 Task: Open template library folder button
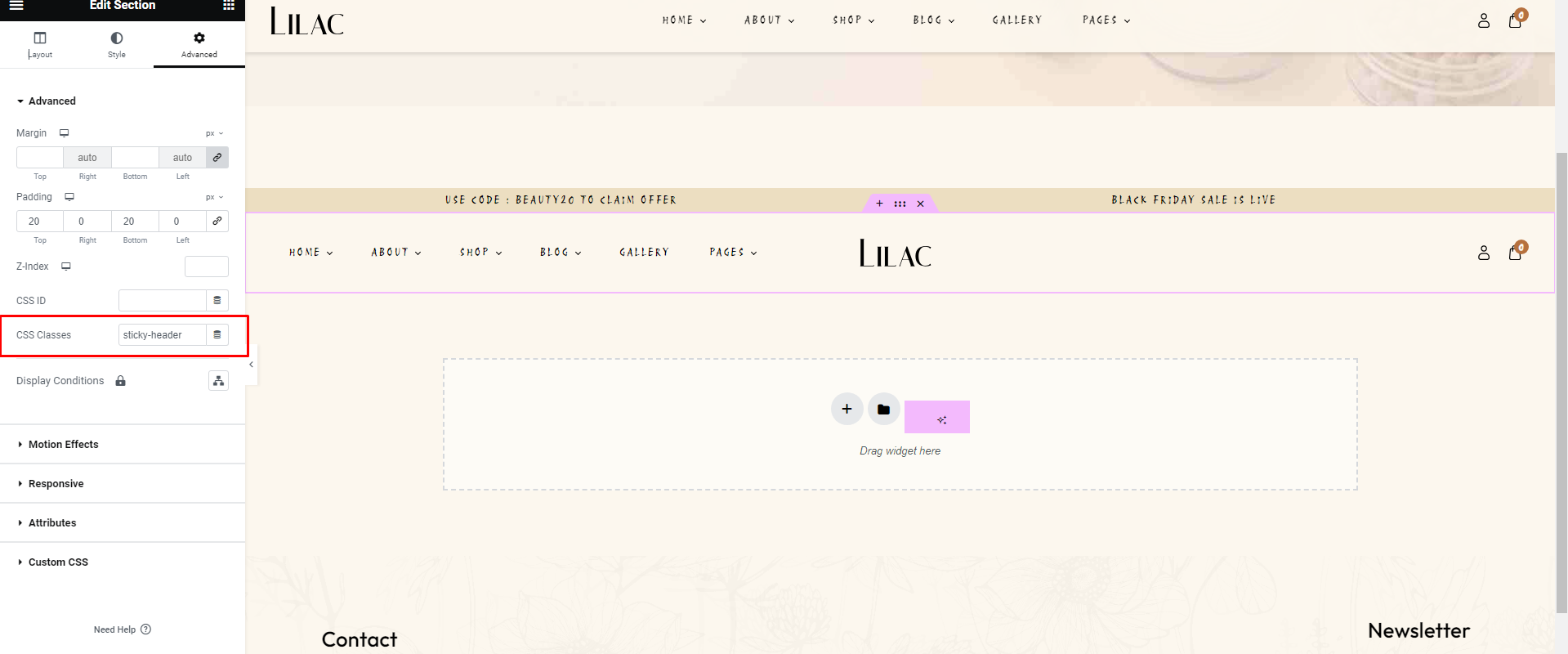884,409
